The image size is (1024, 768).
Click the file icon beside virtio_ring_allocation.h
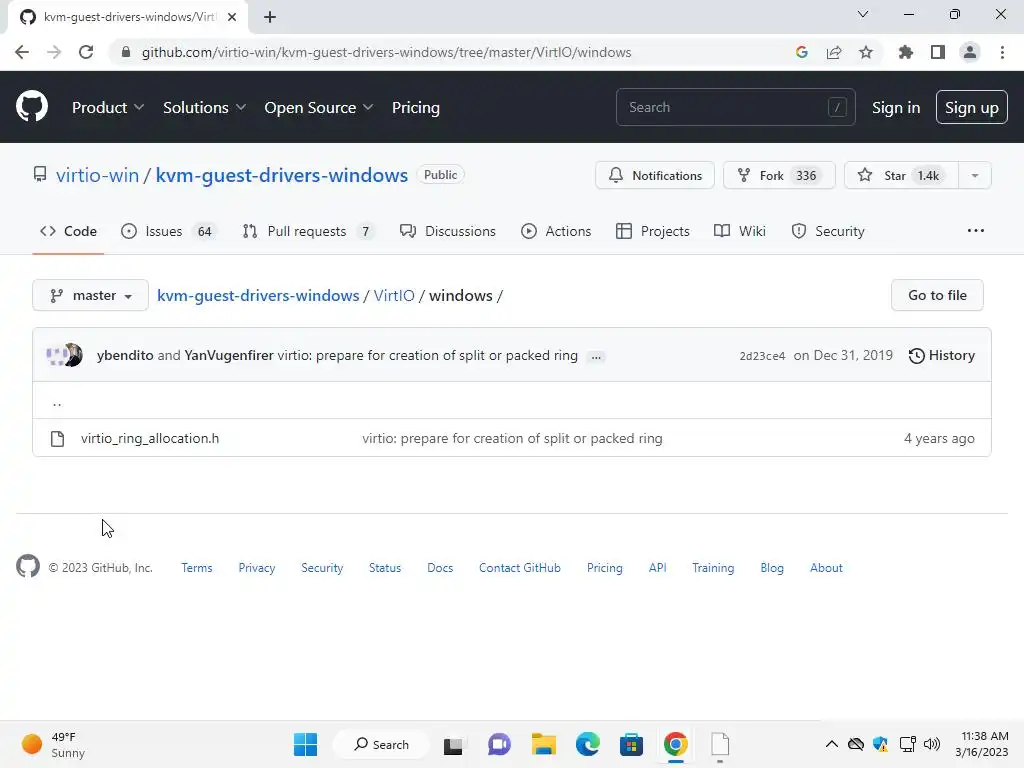pyautogui.click(x=57, y=438)
